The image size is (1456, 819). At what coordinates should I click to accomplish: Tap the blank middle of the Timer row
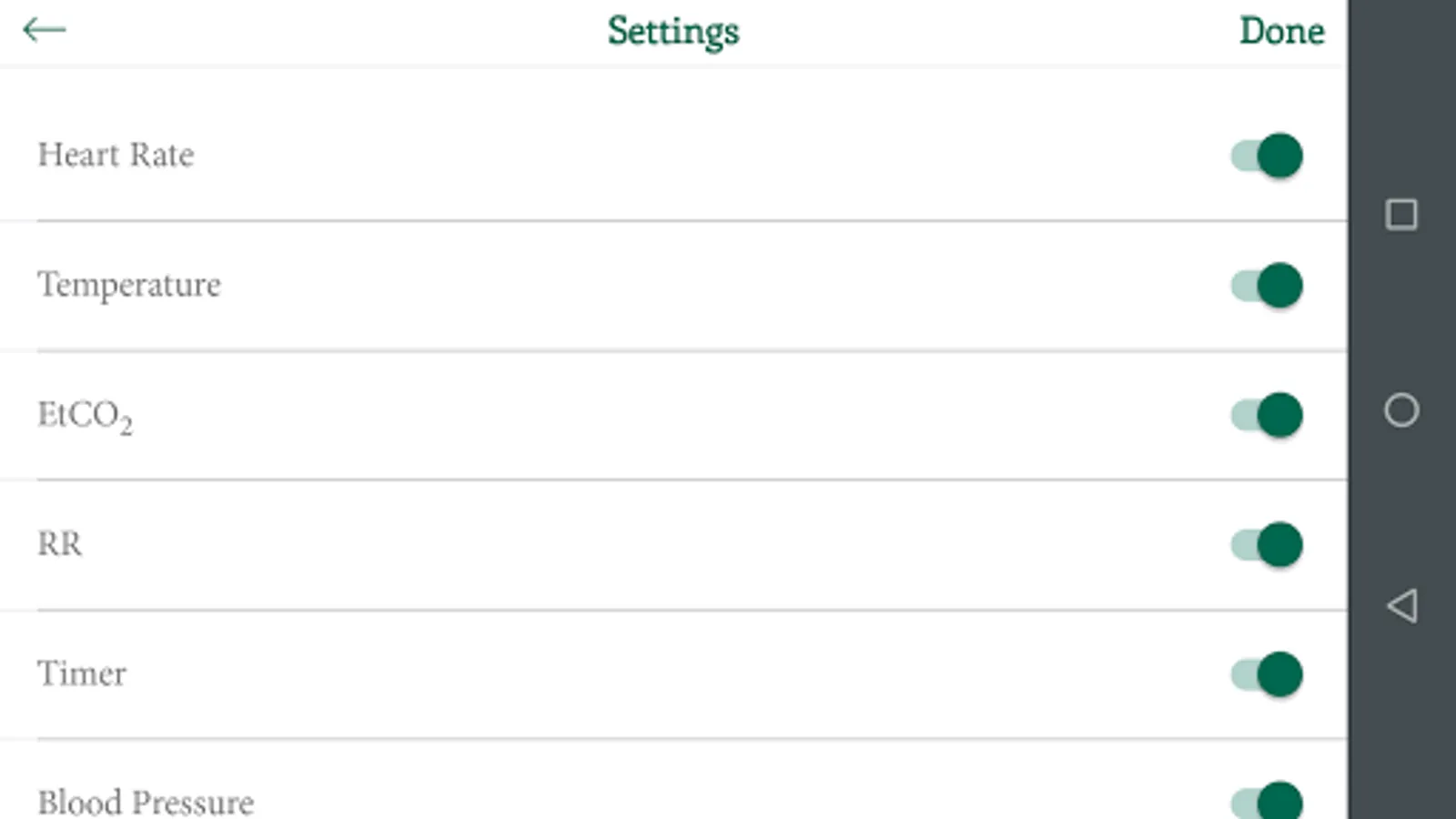tap(673, 674)
